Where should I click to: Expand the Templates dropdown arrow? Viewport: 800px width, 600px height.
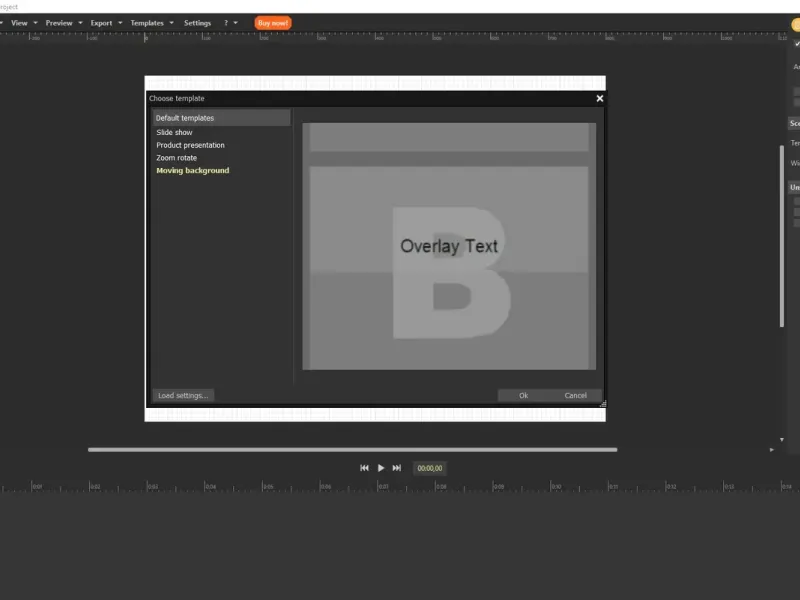click(x=171, y=23)
